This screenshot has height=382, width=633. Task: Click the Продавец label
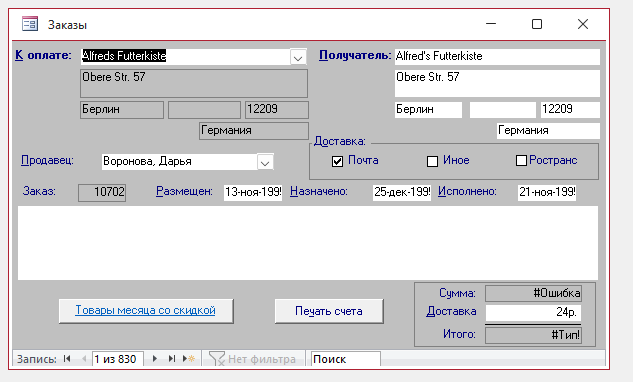coord(47,160)
